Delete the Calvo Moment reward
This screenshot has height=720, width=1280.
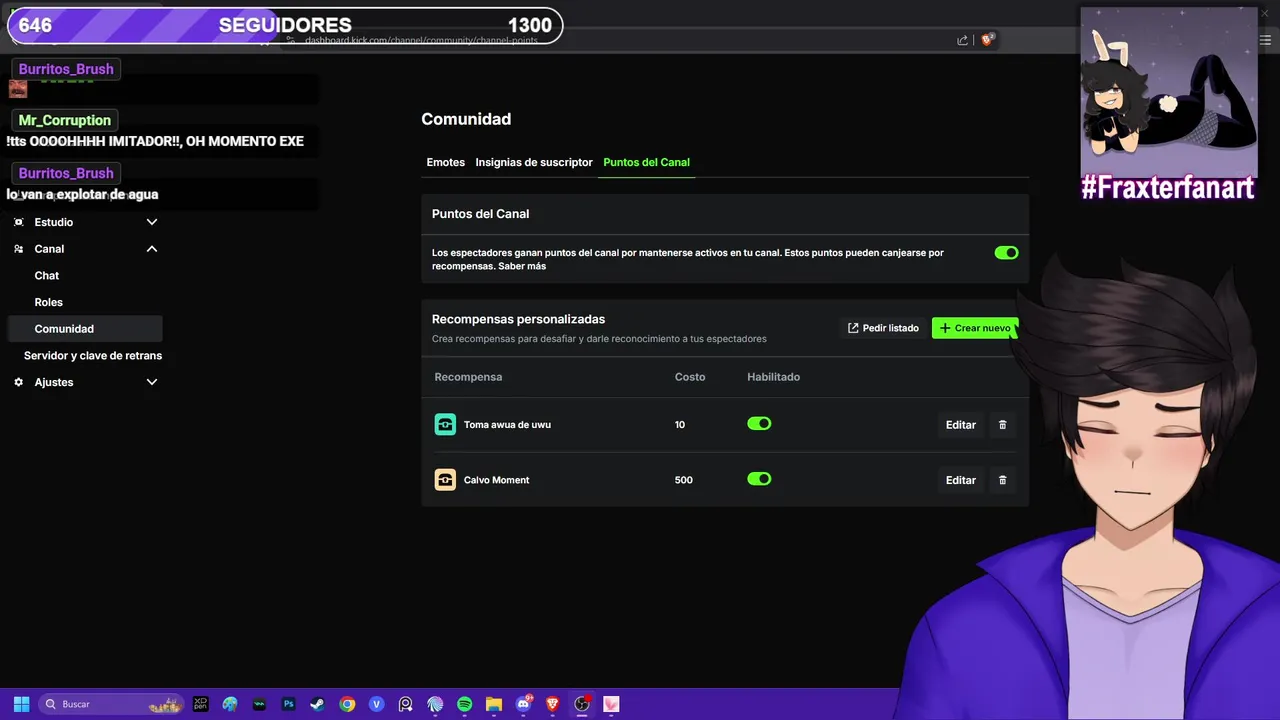click(x=1003, y=480)
